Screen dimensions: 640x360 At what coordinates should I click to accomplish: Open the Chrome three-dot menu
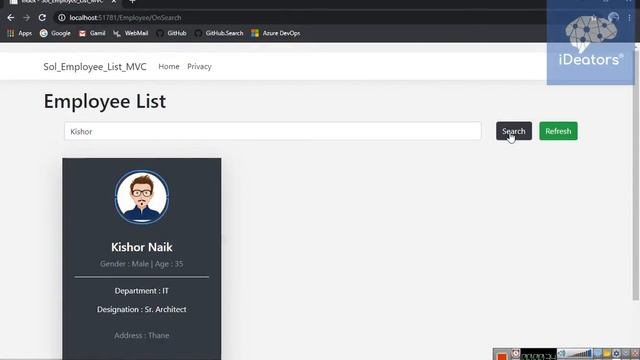tap(629, 18)
